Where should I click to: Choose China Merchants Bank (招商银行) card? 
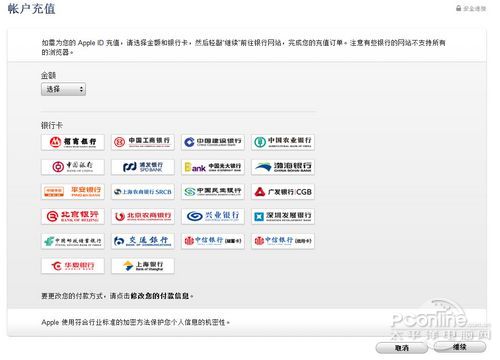73,142
